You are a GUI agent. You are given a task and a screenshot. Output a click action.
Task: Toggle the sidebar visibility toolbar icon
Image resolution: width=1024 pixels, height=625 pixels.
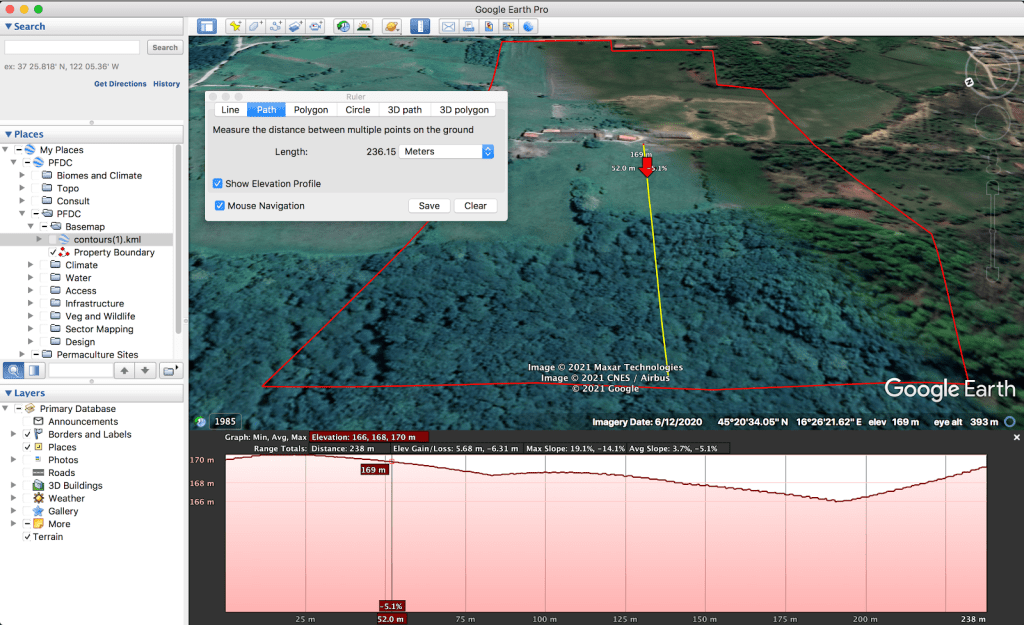pos(207,26)
